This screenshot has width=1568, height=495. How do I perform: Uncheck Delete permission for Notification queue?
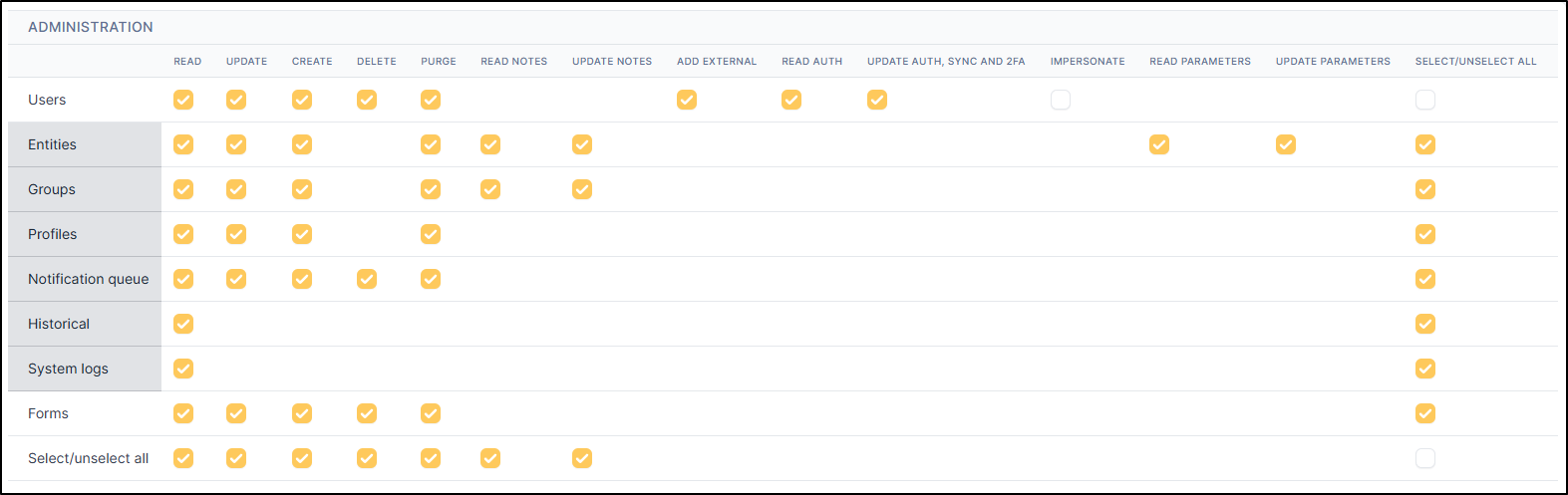click(367, 279)
